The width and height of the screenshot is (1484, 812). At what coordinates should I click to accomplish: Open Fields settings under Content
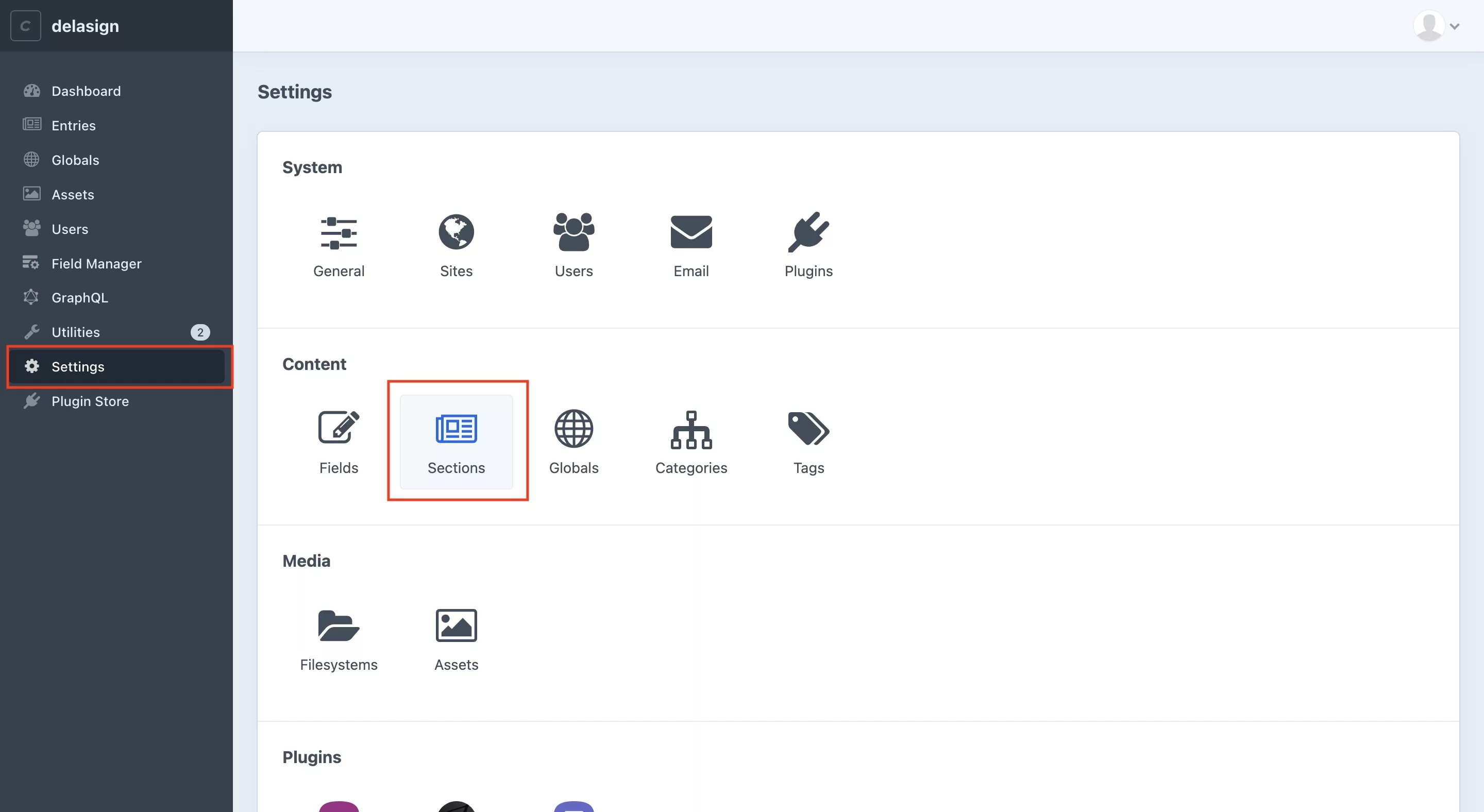tap(339, 442)
